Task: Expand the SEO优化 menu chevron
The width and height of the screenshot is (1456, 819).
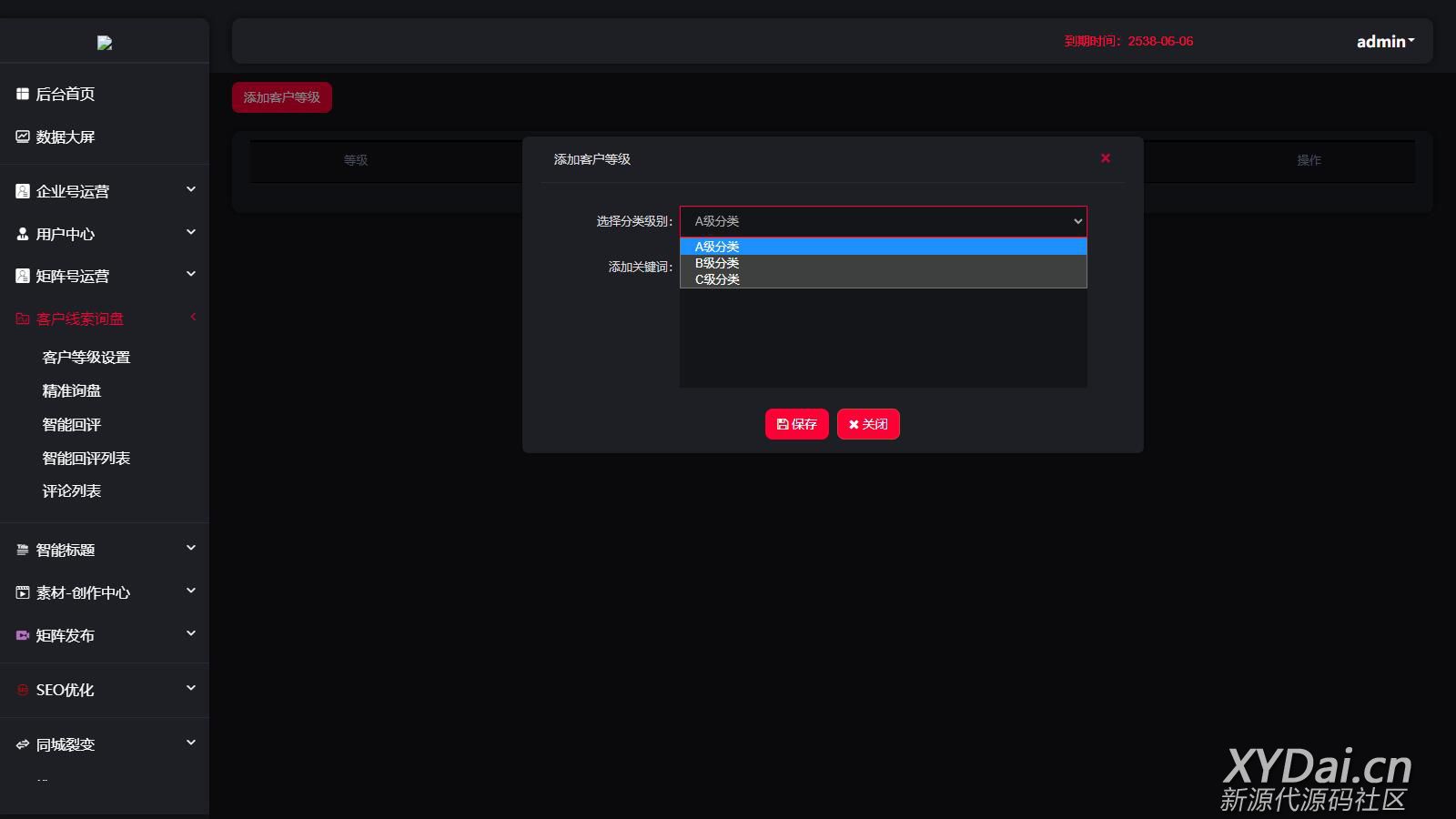Action: [x=191, y=688]
